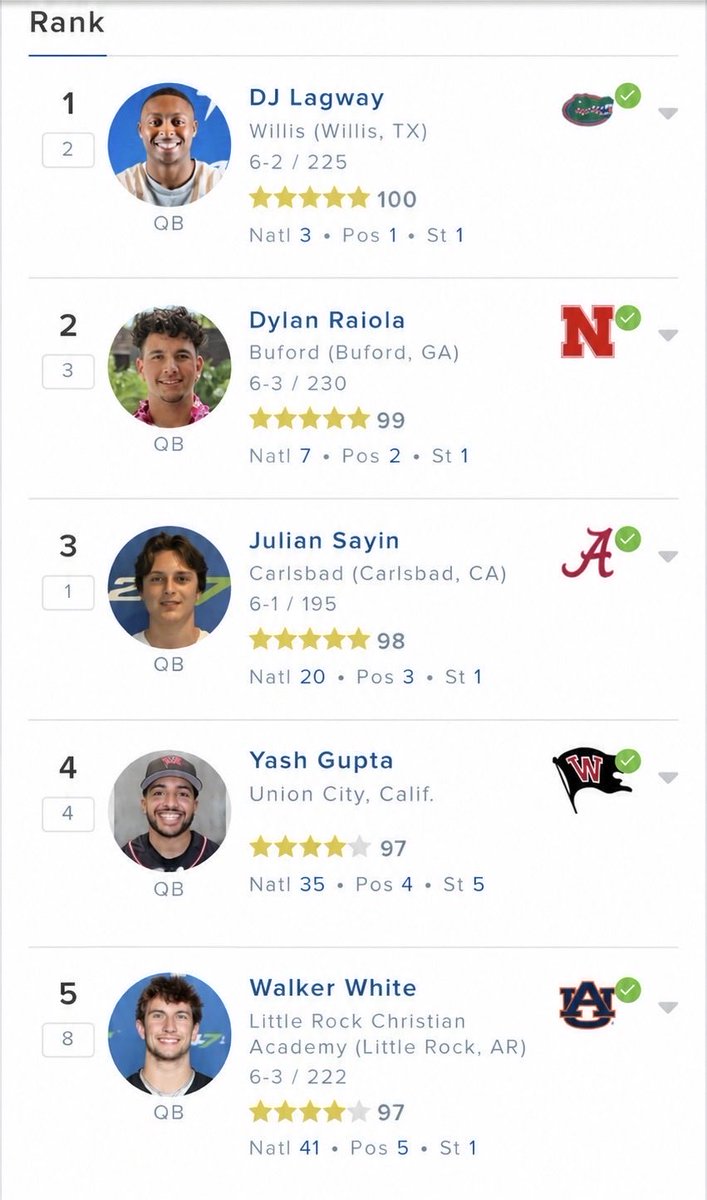The image size is (707, 1200).
Task: Click the Florida Gators team logo
Action: (587, 108)
